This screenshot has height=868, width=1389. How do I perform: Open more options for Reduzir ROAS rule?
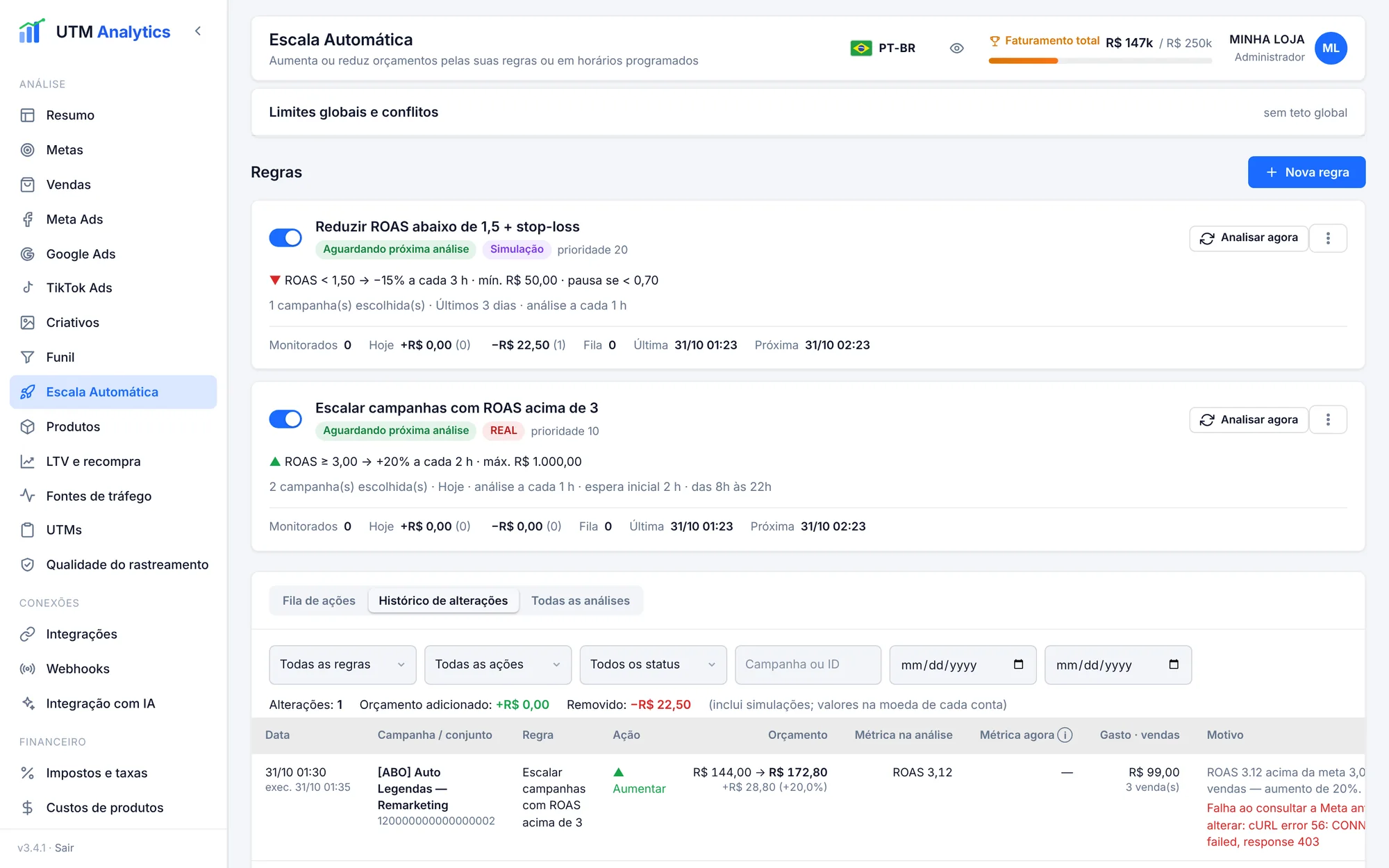pos(1328,238)
